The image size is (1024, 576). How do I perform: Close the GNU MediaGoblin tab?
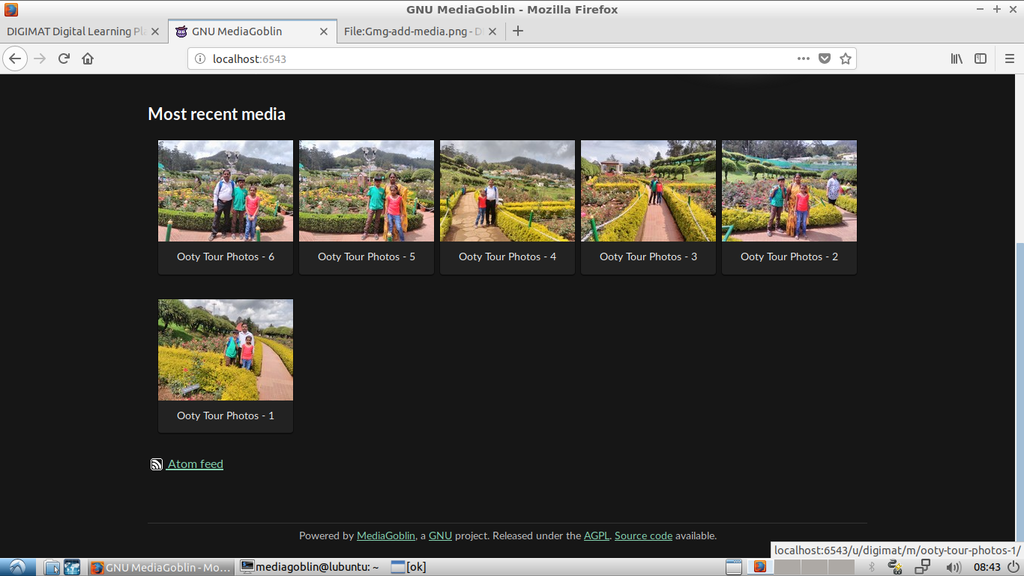pos(322,31)
